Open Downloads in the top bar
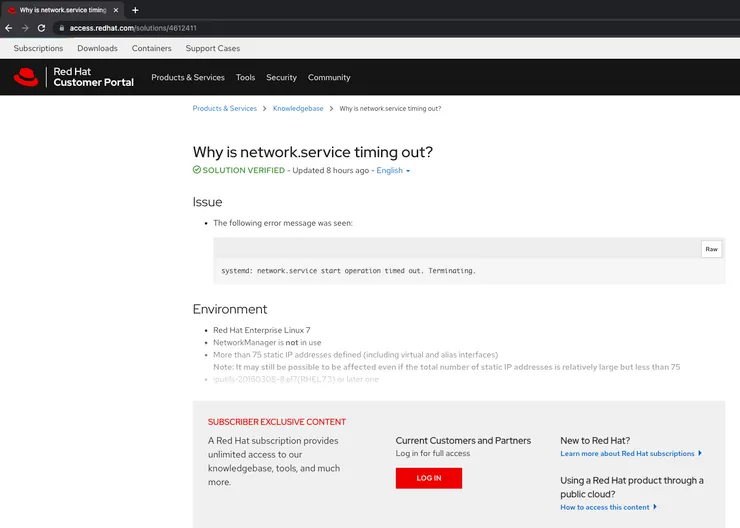Image resolution: width=740 pixels, height=528 pixels. point(97,48)
